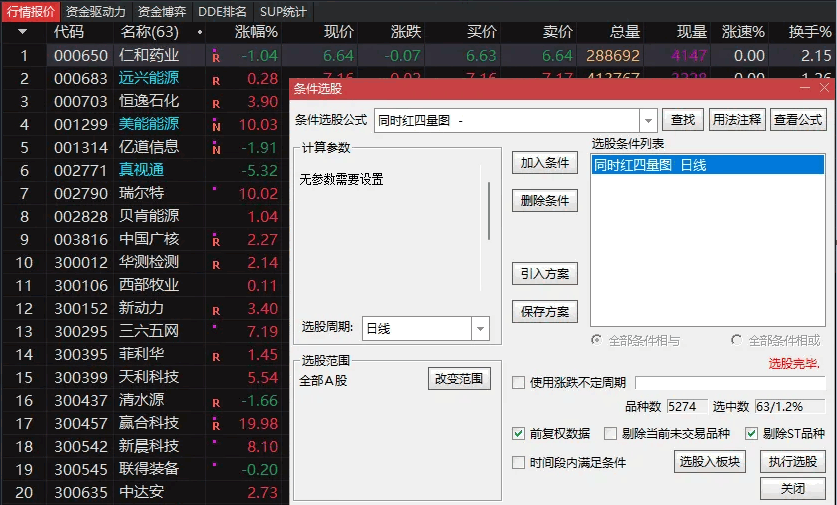The image size is (837, 505).
Task: Select stock 三六五网 name
Action: point(149,331)
